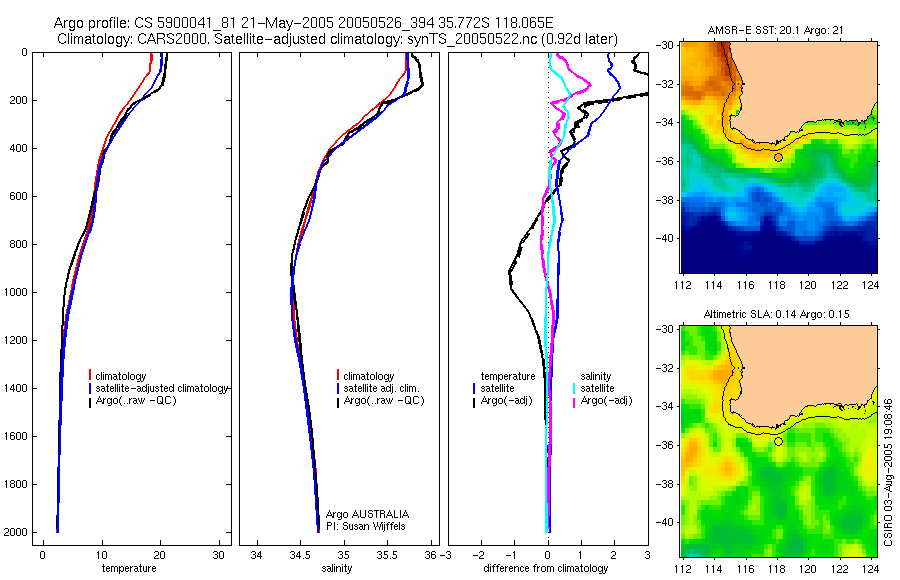
Task: Click black Argo(..raw -QC) swatch in salinity legend
Action: point(338,401)
